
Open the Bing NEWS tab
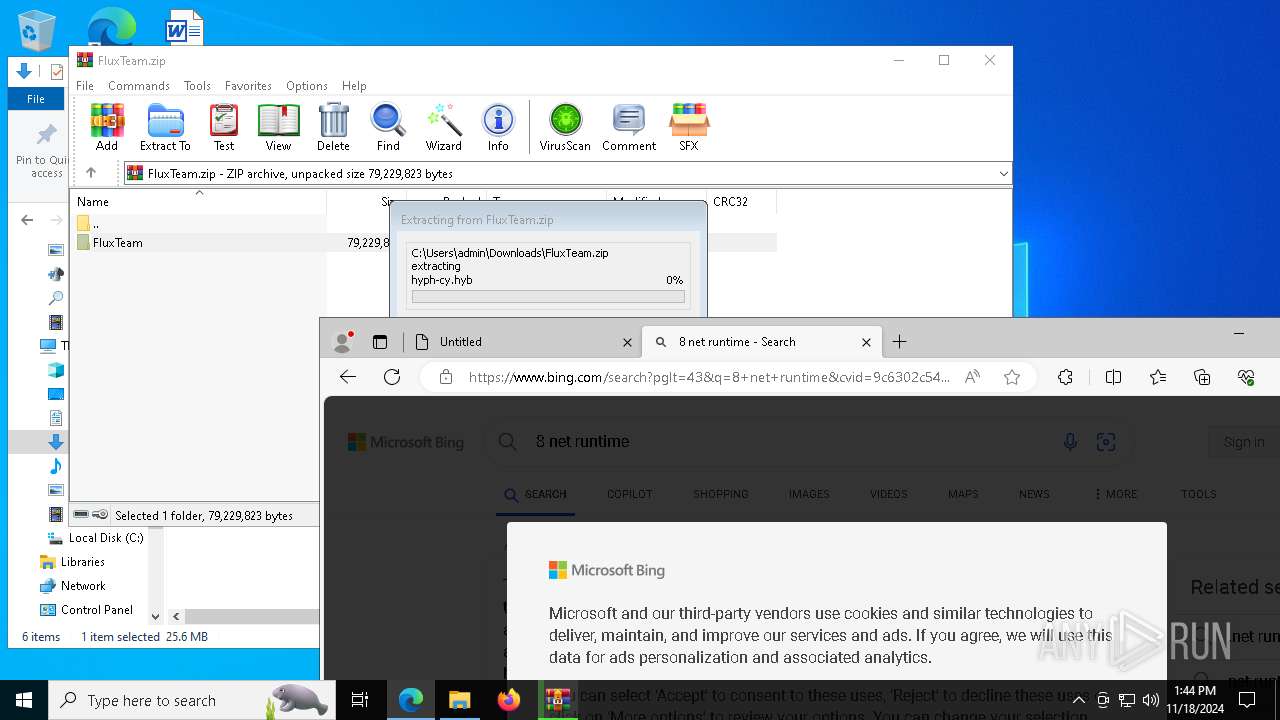[1034, 494]
